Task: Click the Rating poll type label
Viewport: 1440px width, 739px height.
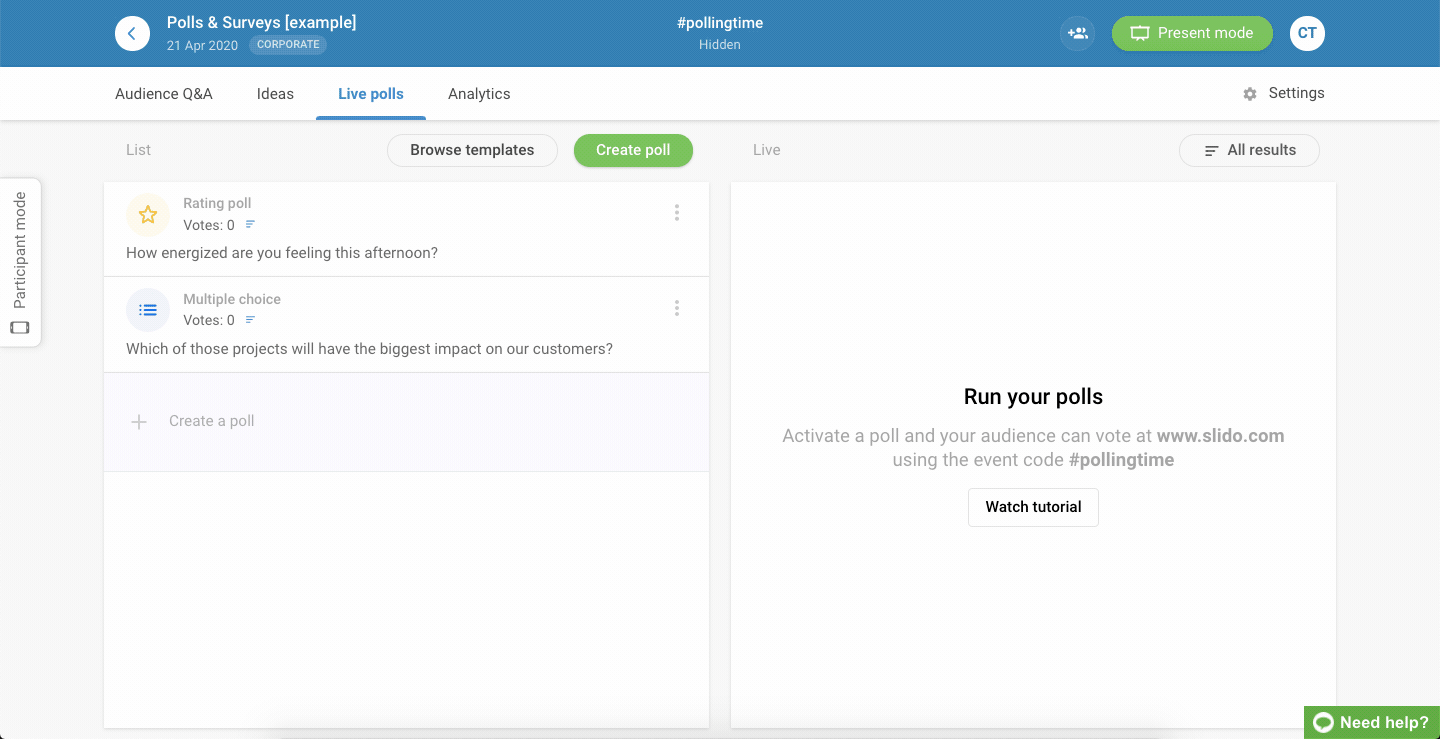Action: point(217,203)
